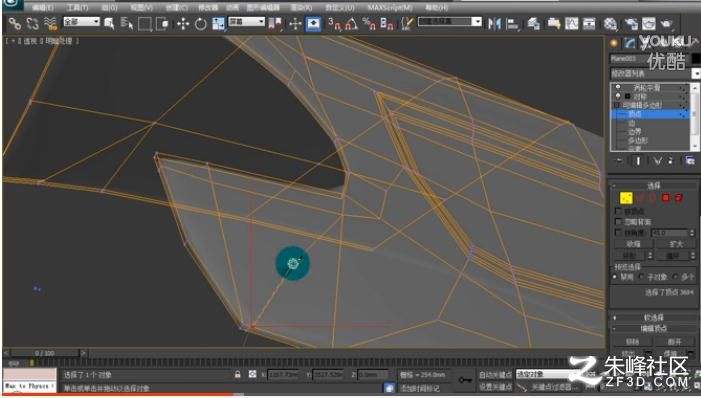Screen dimensions: 701x398
Task: Activate the Select and Rotate tool
Action: [x=201, y=24]
